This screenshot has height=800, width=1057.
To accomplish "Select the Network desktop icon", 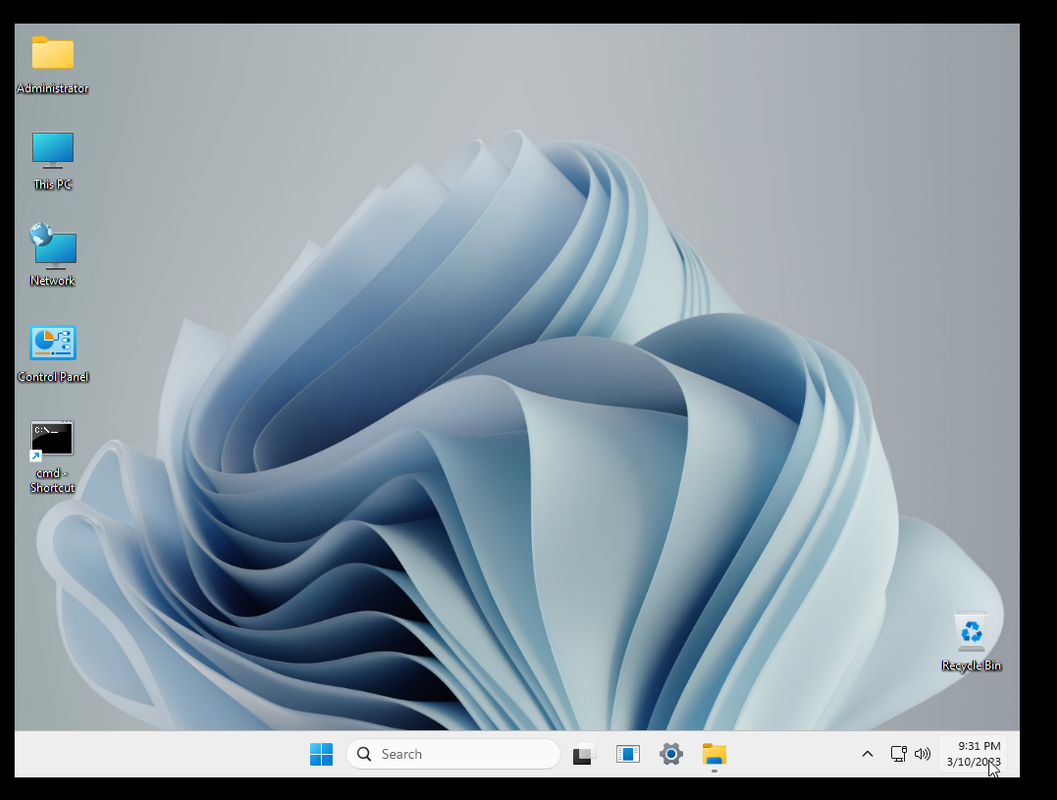I will tap(53, 255).
